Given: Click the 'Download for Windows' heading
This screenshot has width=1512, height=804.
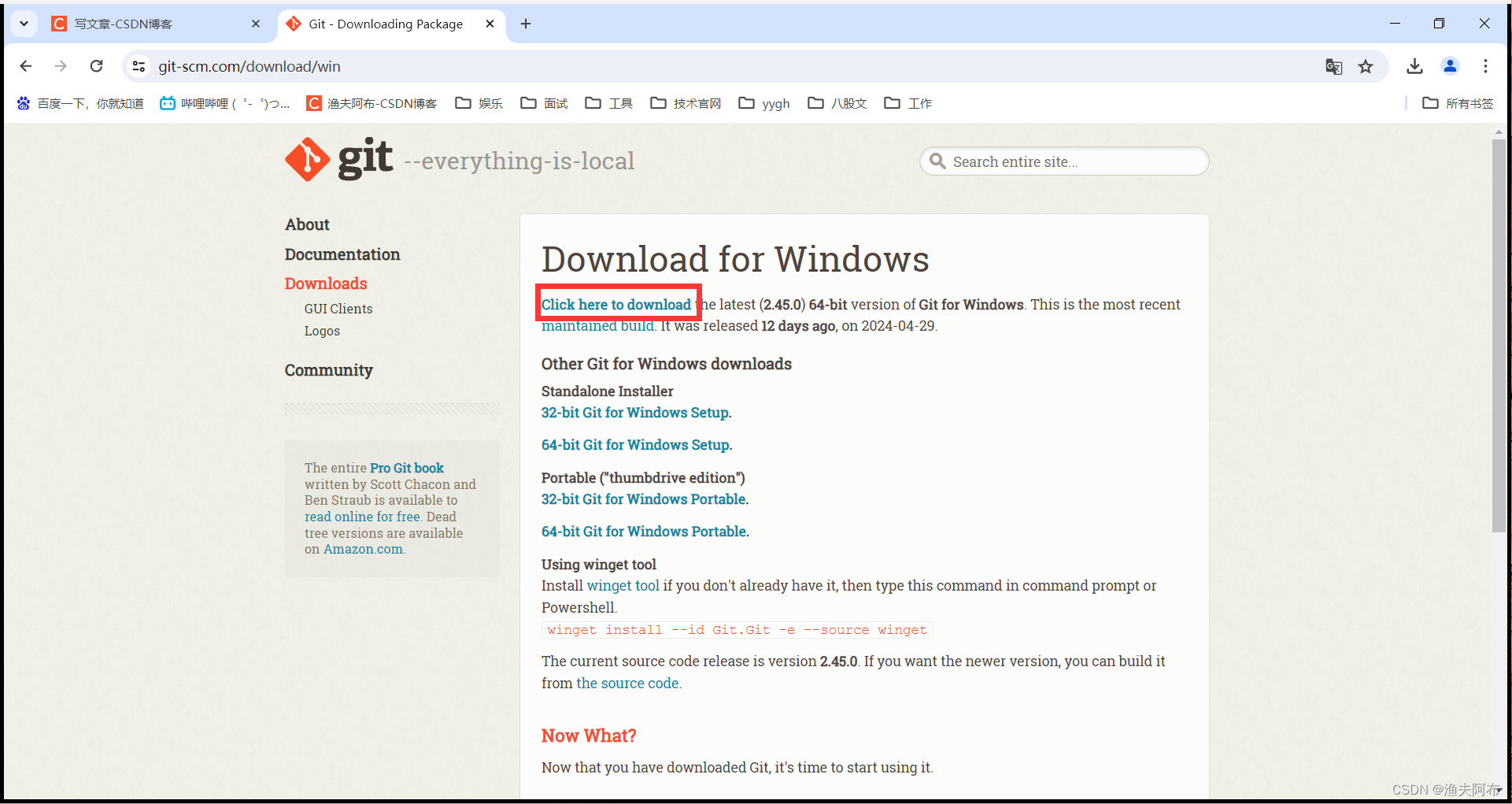Looking at the screenshot, I should [x=735, y=259].
